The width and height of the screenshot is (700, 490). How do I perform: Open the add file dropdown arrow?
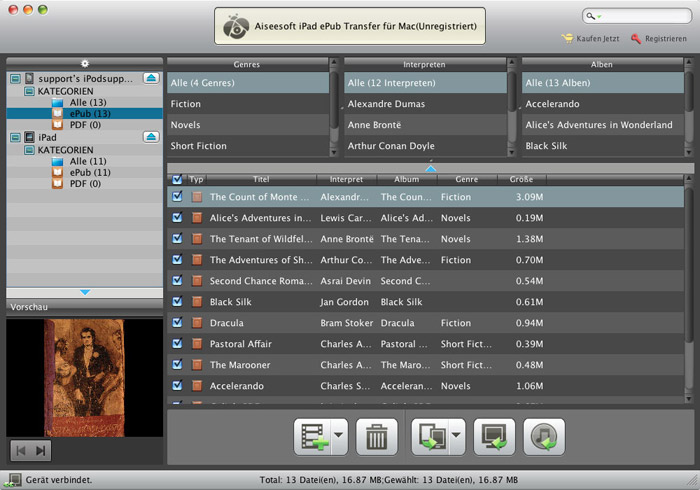pos(339,436)
